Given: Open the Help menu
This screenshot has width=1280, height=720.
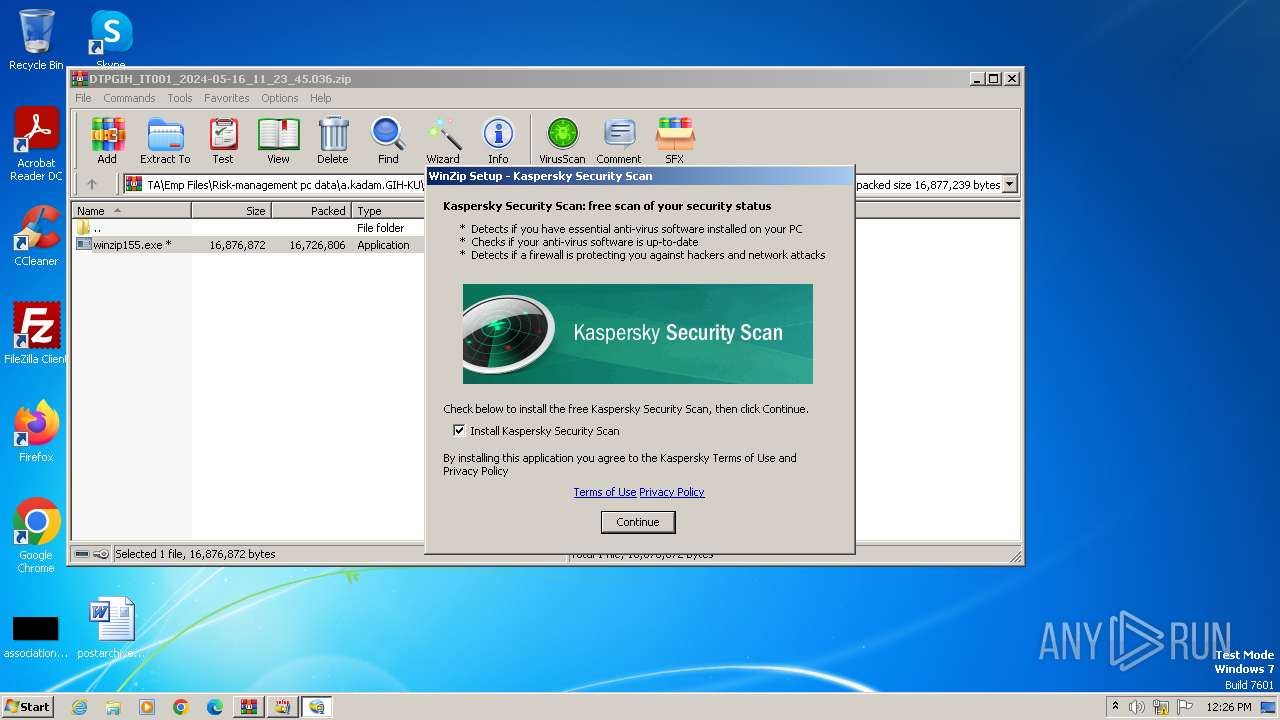Looking at the screenshot, I should pos(320,98).
